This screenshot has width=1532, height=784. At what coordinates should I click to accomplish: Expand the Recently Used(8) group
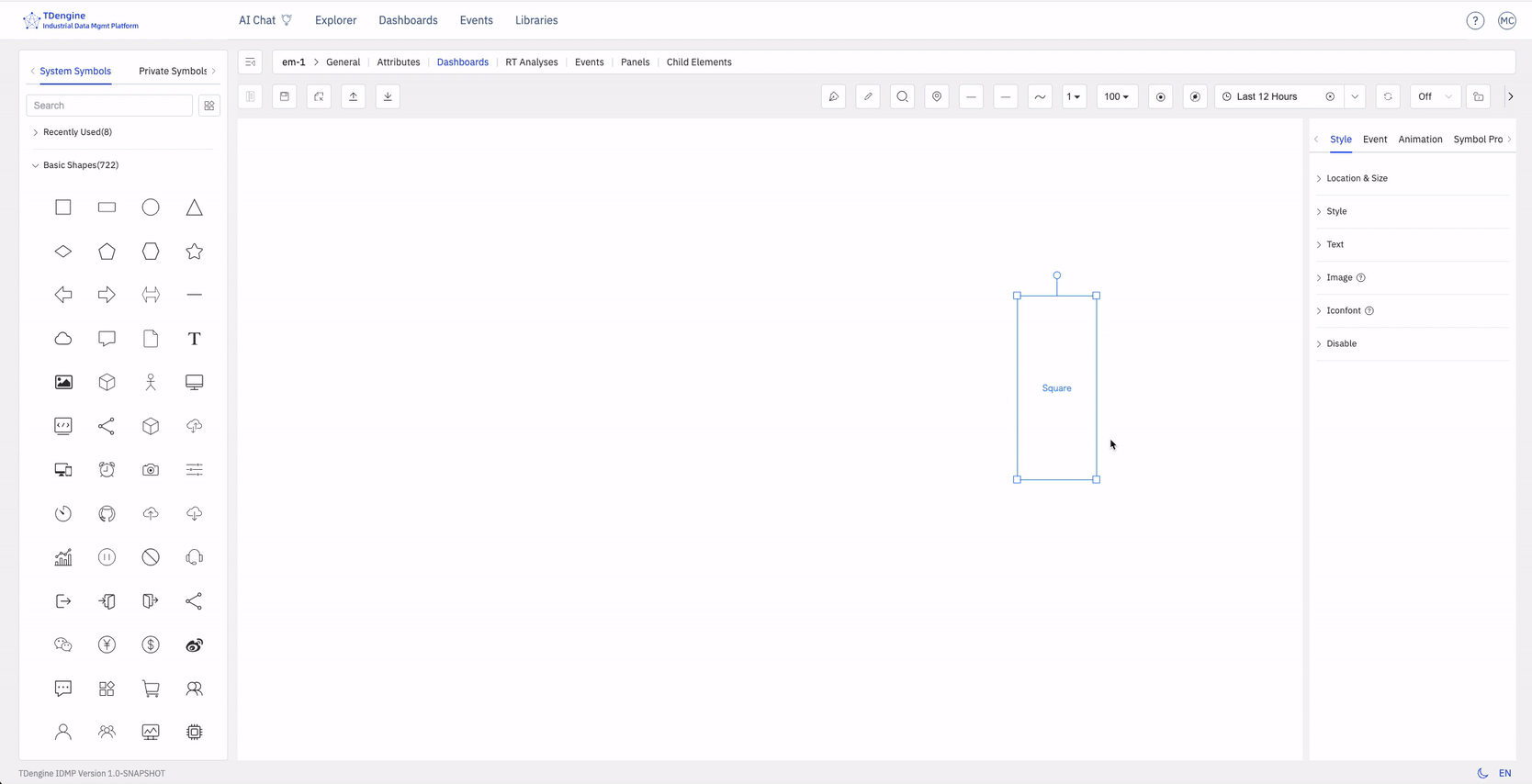[77, 132]
